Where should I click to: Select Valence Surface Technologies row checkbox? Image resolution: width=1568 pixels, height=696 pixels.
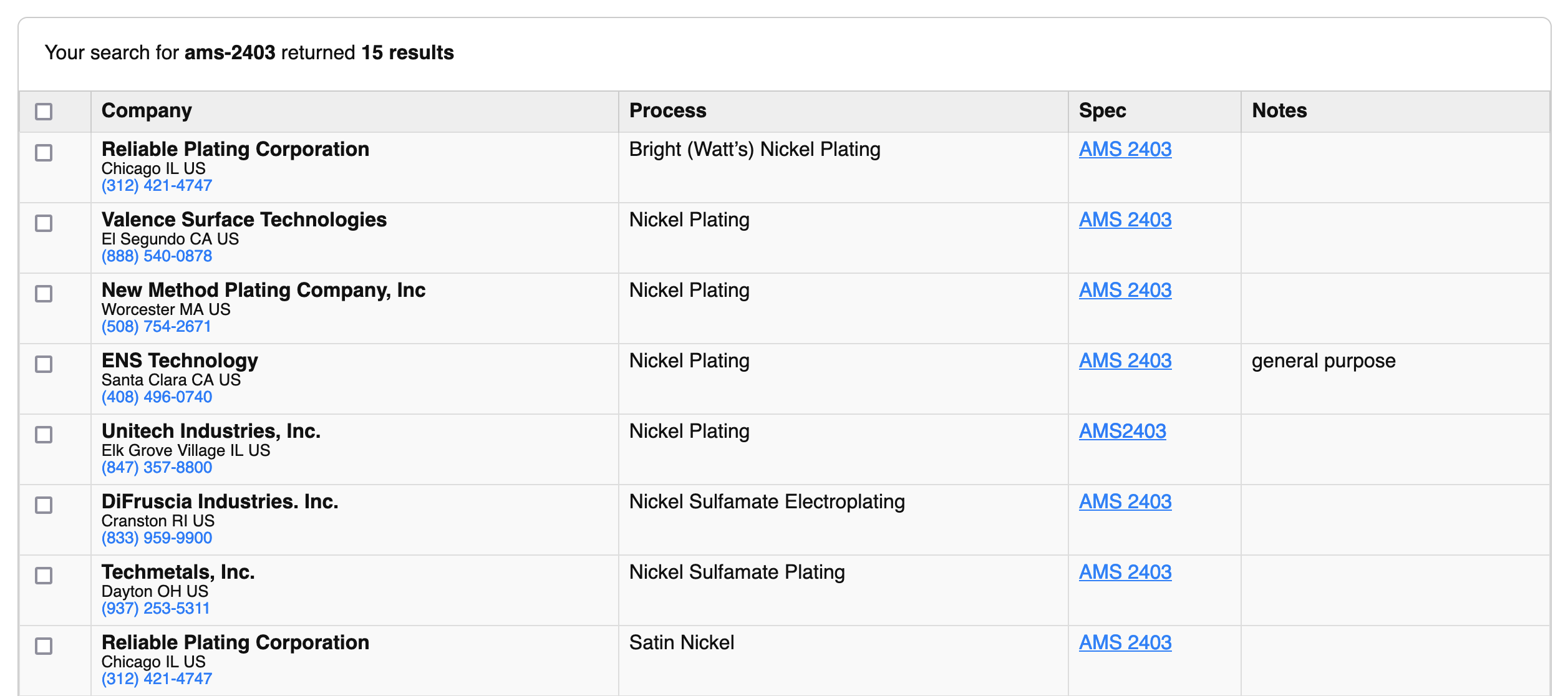pyautogui.click(x=44, y=223)
